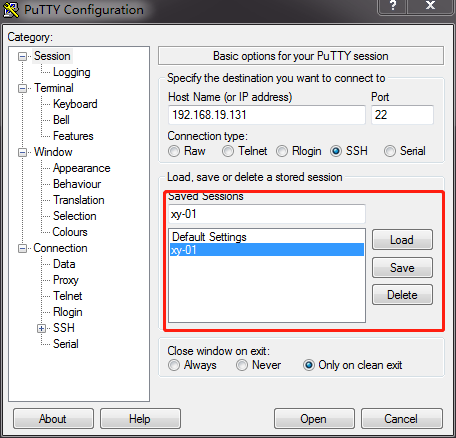456x438 pixels.
Task: Open the Behaviour settings category
Action: [77, 184]
